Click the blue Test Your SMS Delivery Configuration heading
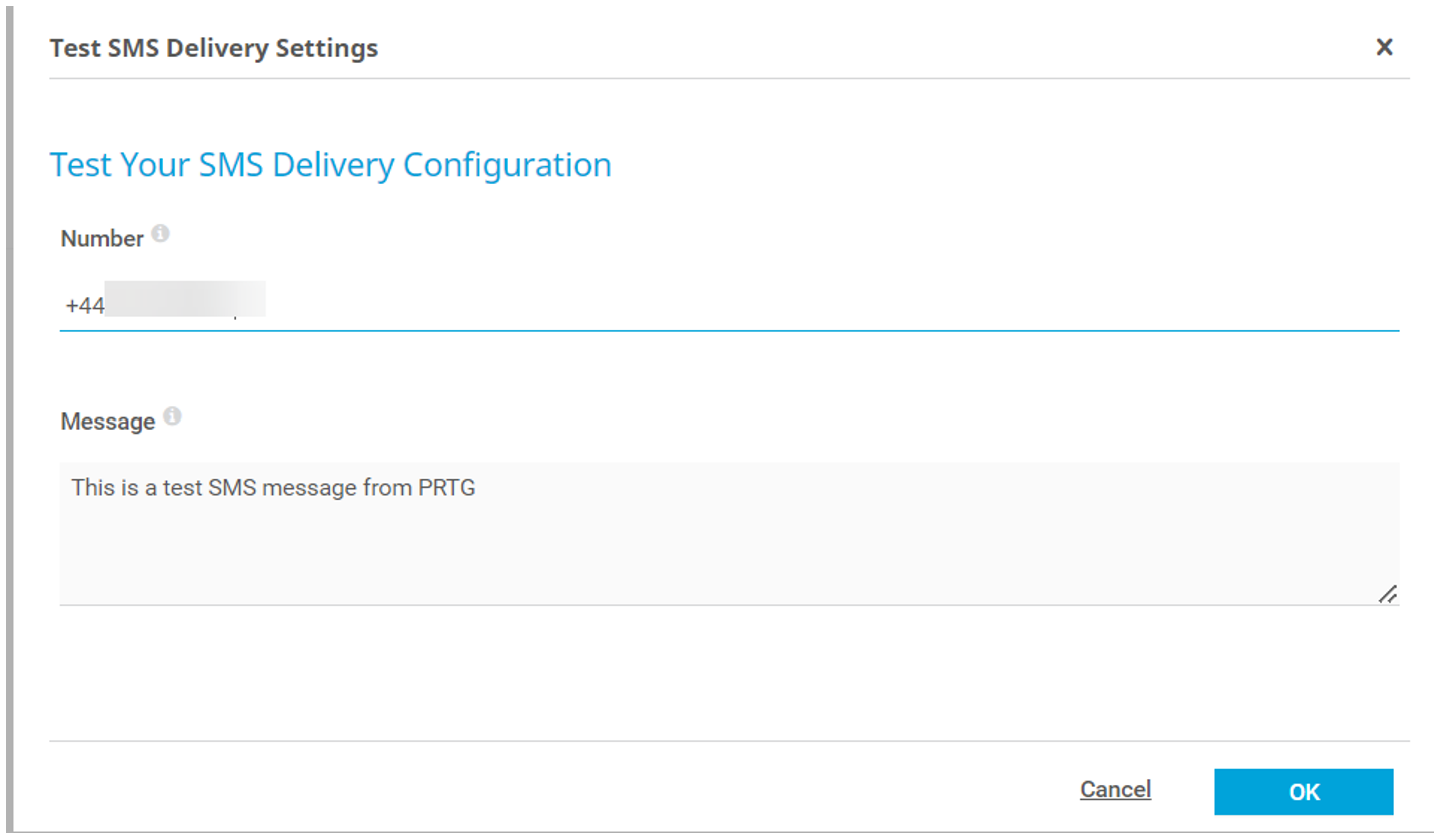This screenshot has width=1440, height=837. click(x=330, y=164)
